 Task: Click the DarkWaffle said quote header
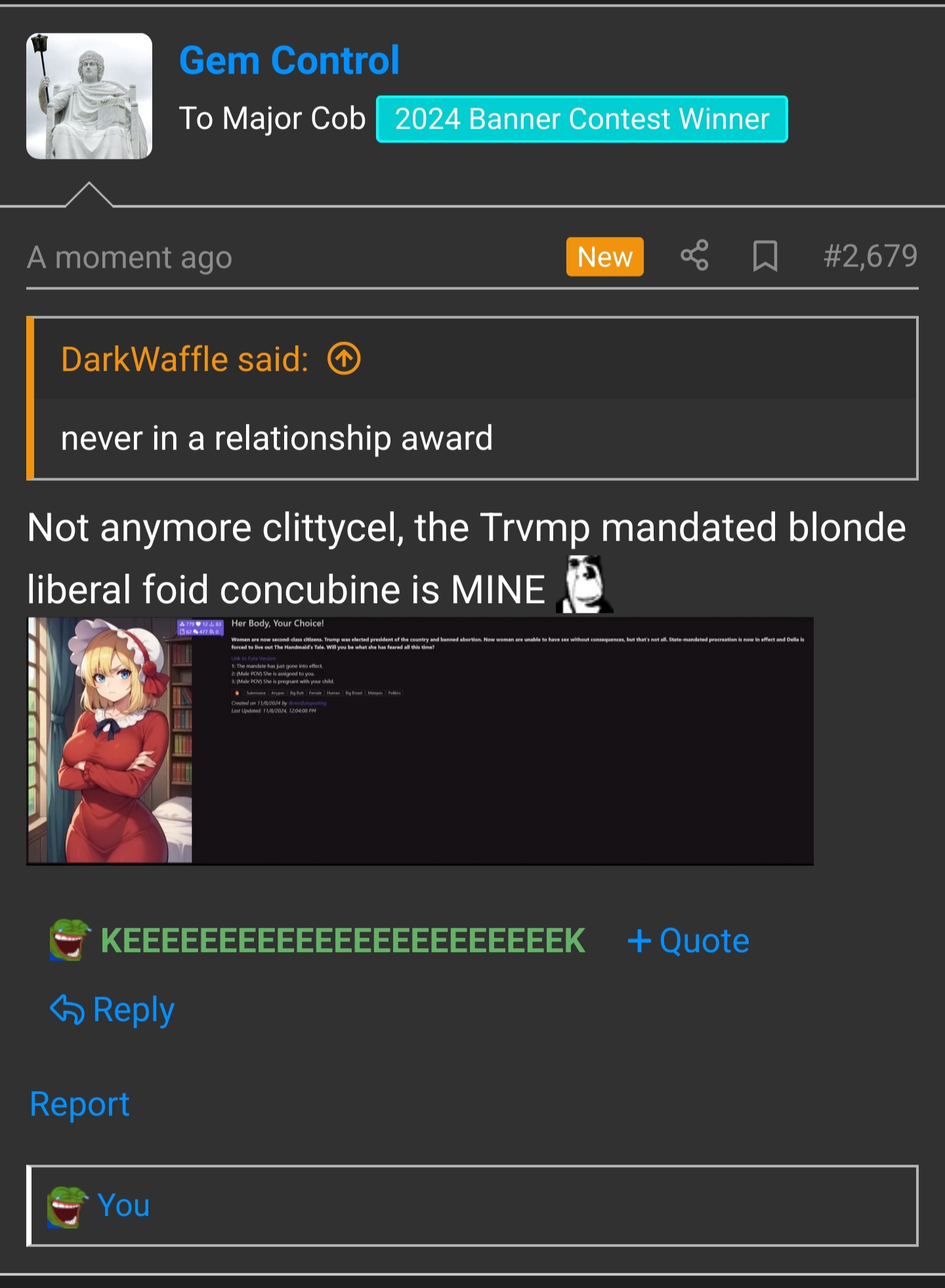tap(184, 360)
